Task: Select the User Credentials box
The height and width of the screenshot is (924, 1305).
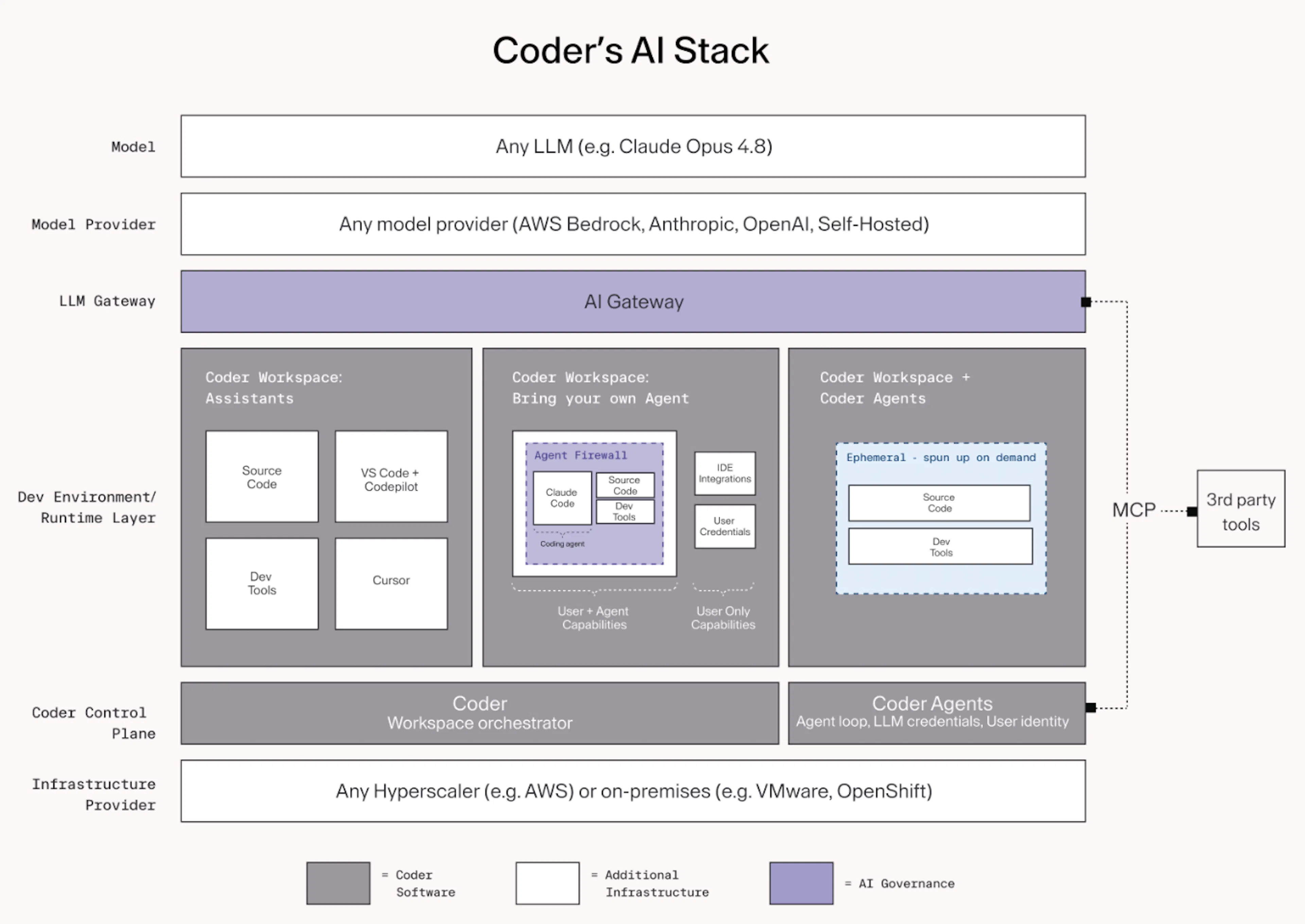Action: (x=725, y=526)
